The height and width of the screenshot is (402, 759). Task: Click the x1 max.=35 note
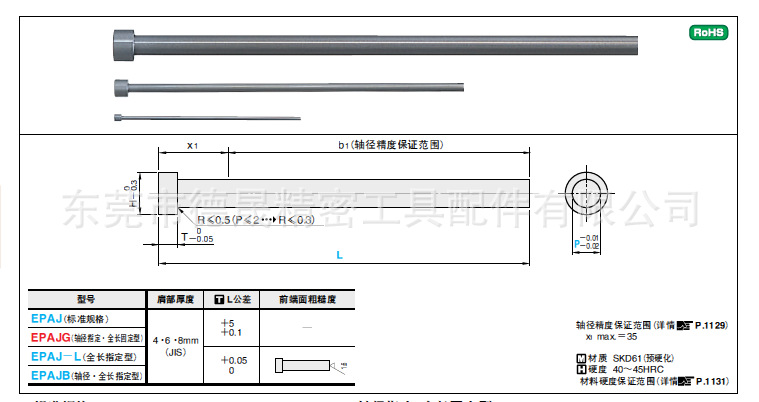click(x=611, y=337)
